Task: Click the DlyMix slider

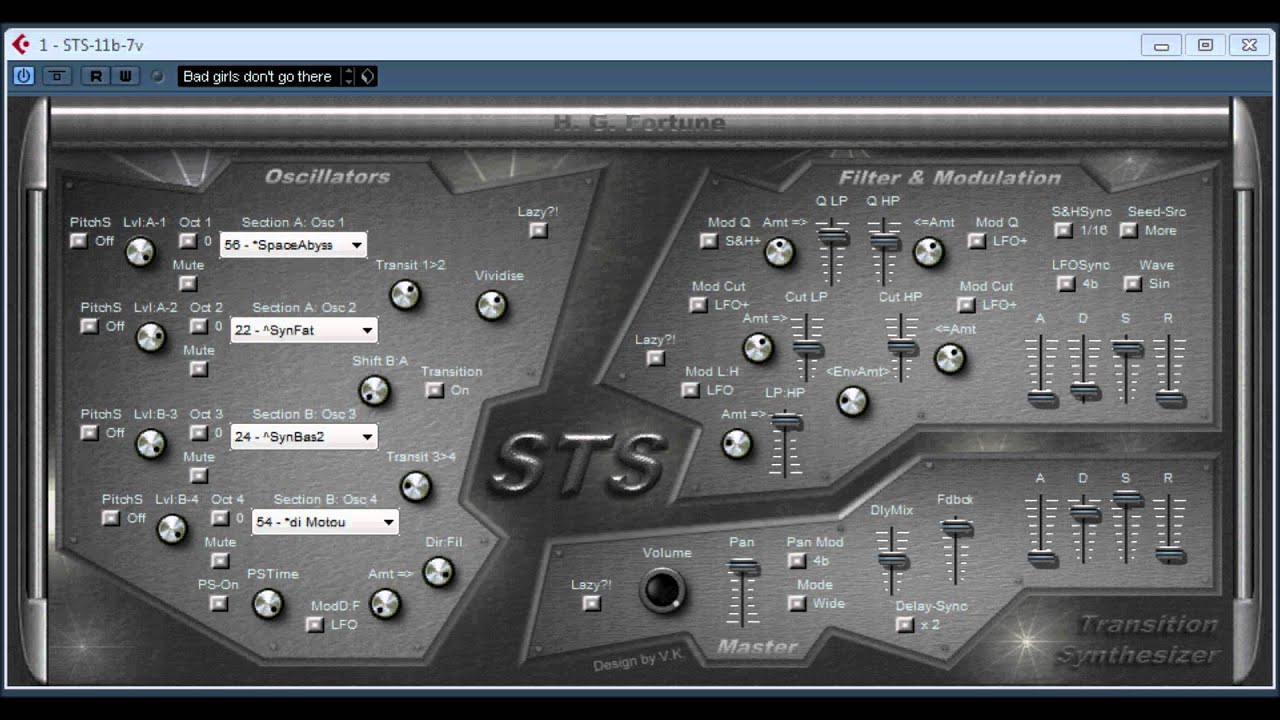Action: [x=891, y=562]
